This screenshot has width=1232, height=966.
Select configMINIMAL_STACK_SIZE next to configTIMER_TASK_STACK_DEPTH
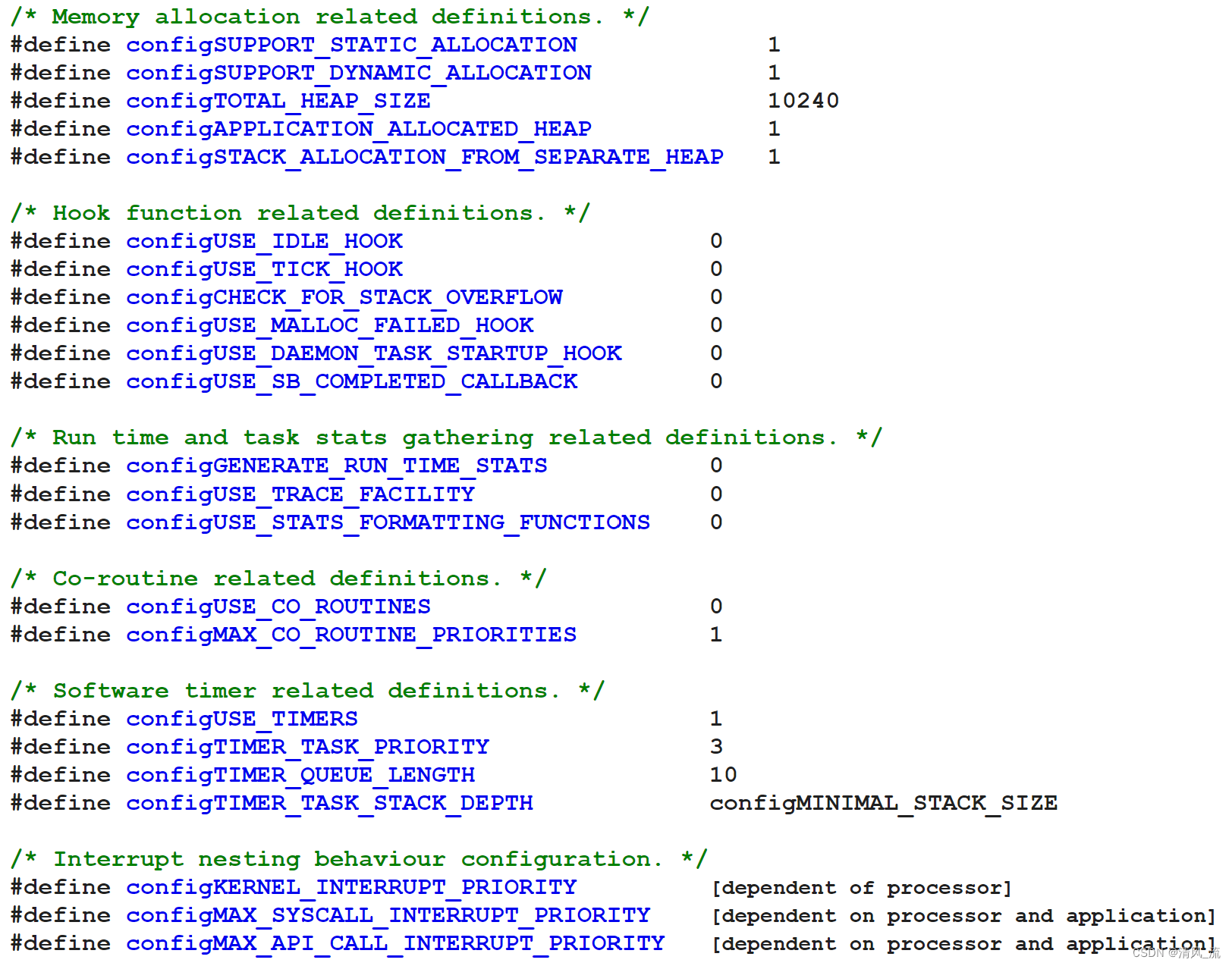[883, 802]
